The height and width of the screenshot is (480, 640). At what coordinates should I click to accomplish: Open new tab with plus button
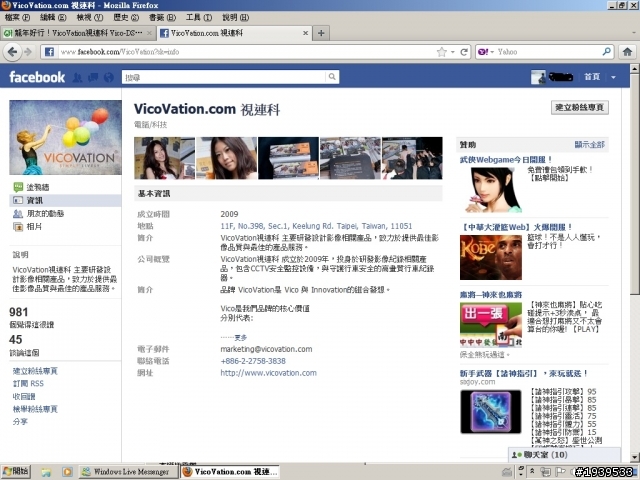coord(321,33)
